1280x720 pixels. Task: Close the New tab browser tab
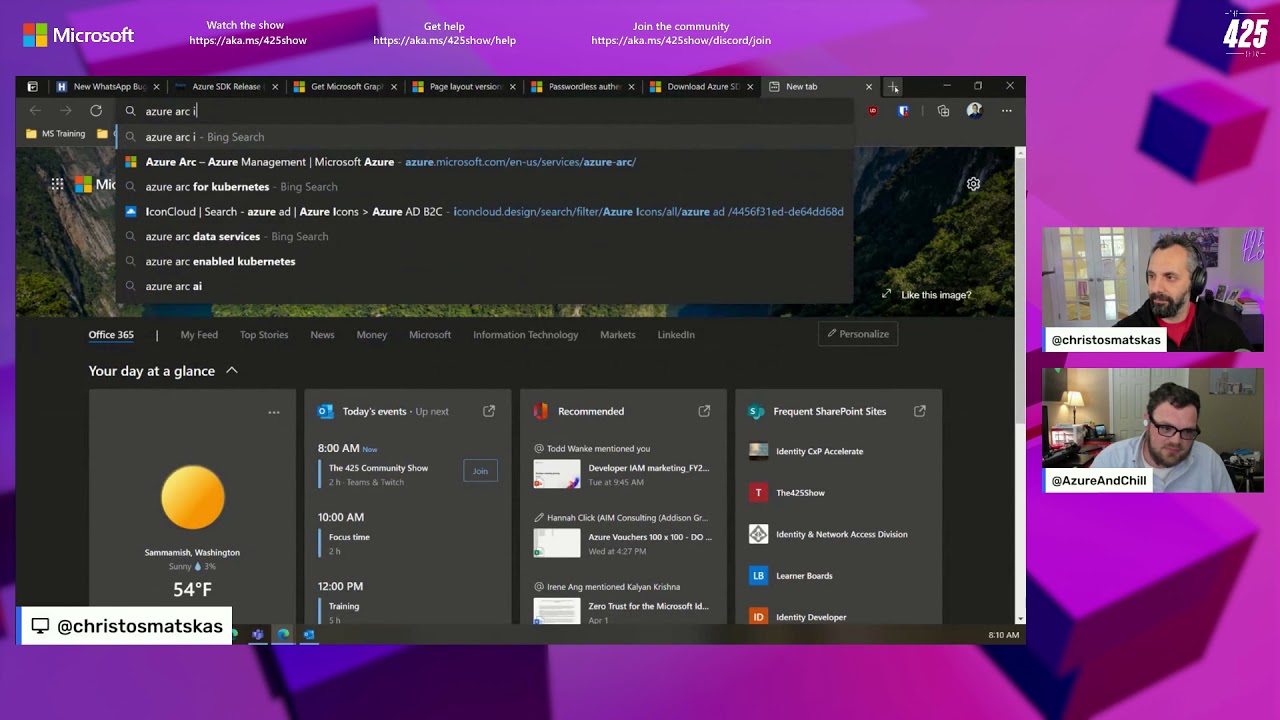[869, 87]
